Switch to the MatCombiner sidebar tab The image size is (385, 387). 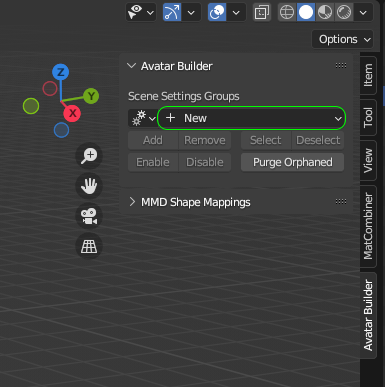pos(368,226)
